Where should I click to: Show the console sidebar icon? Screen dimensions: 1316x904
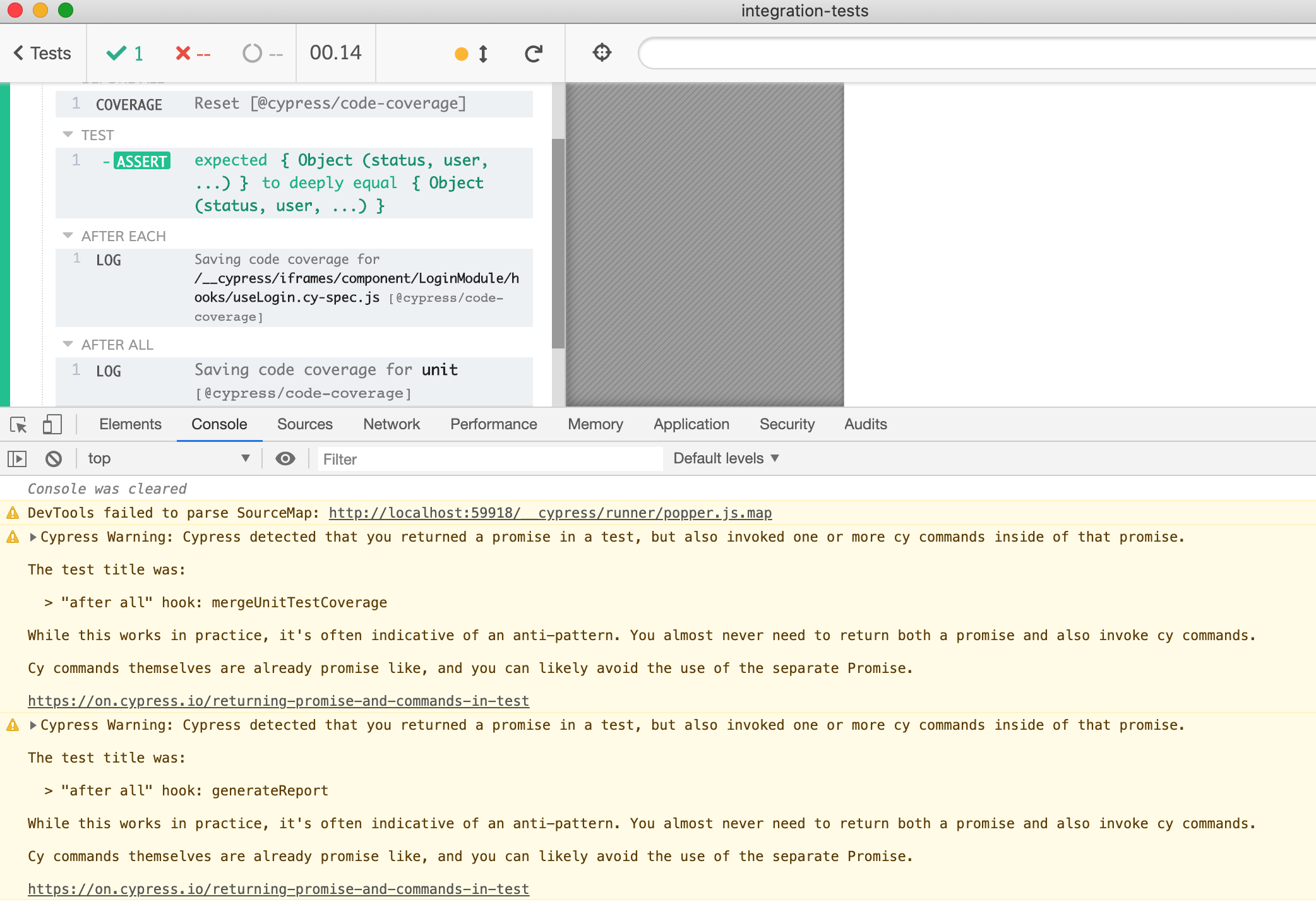point(17,459)
